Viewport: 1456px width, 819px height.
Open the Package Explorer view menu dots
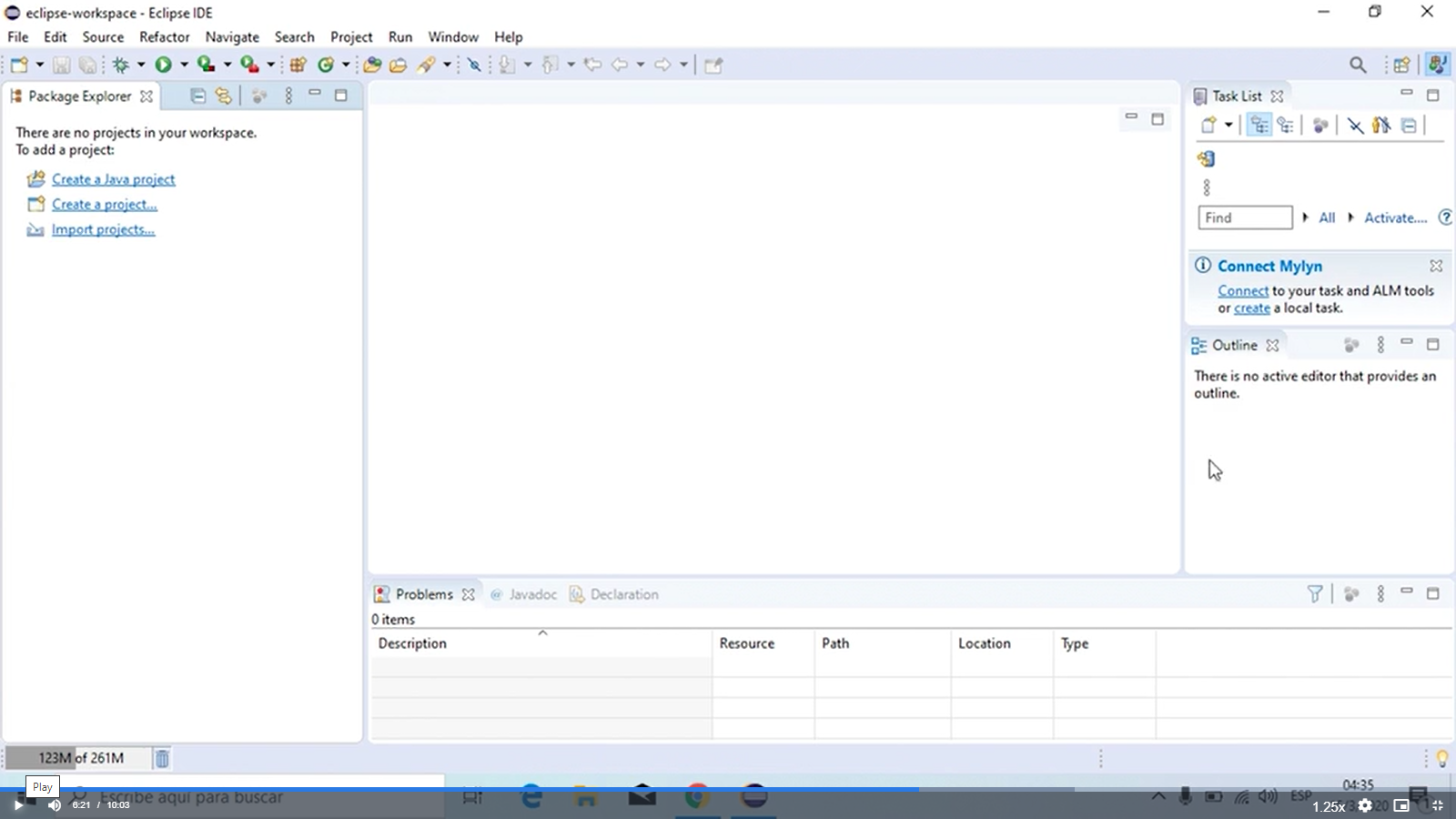[x=288, y=96]
